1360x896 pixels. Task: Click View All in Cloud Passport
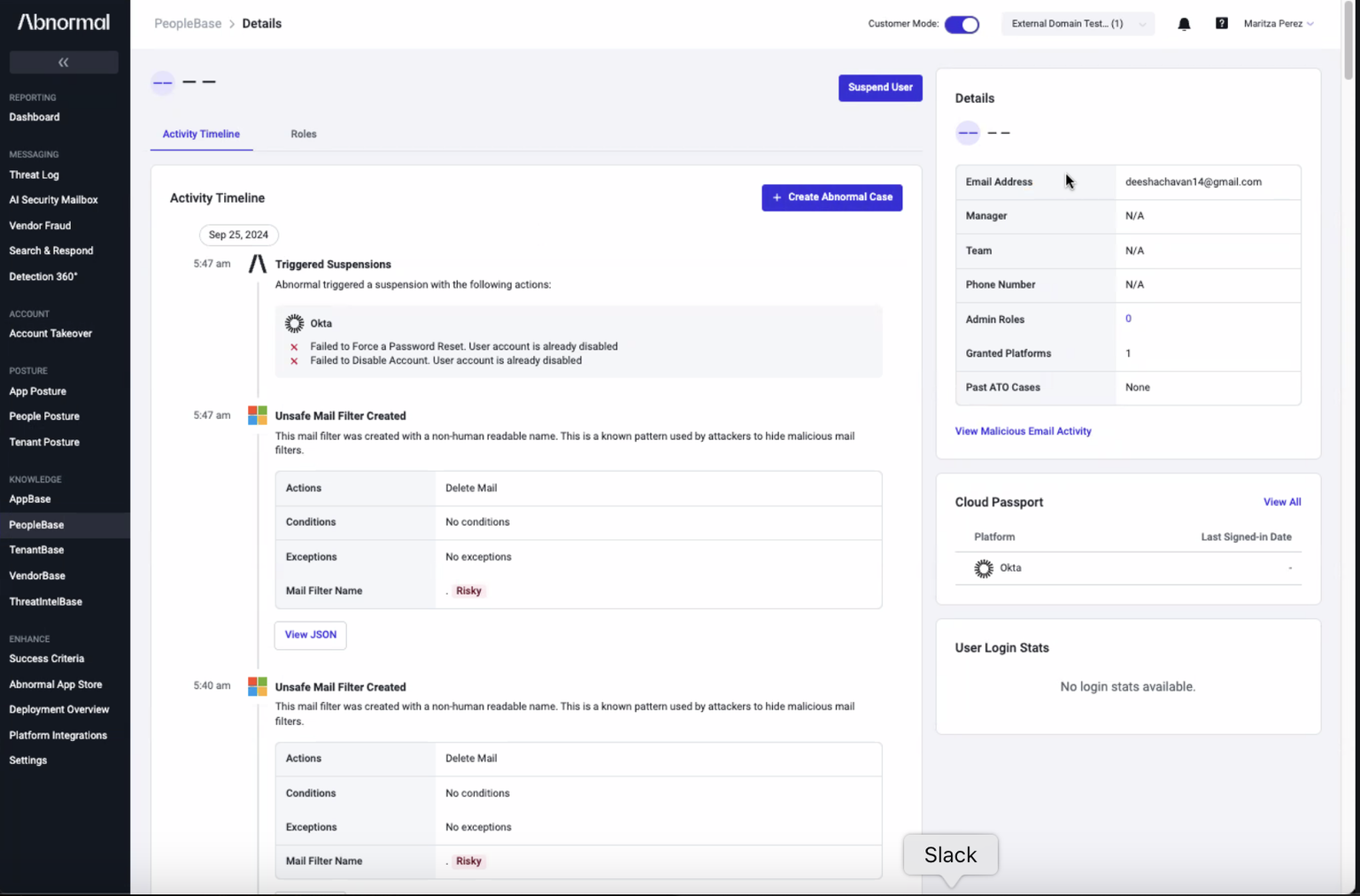1281,502
